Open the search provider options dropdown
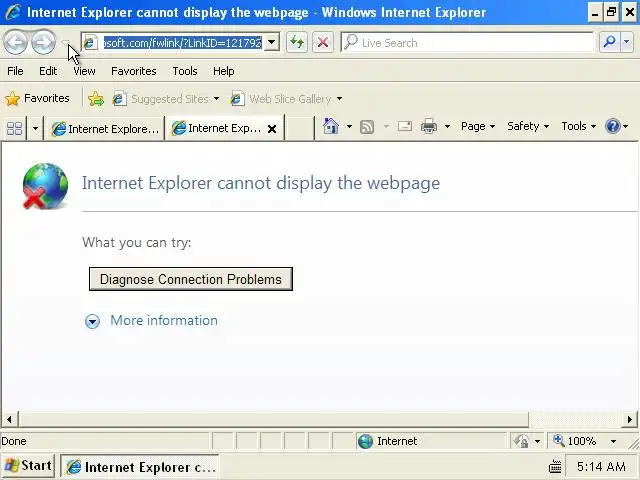The height and width of the screenshot is (480, 640). [627, 42]
